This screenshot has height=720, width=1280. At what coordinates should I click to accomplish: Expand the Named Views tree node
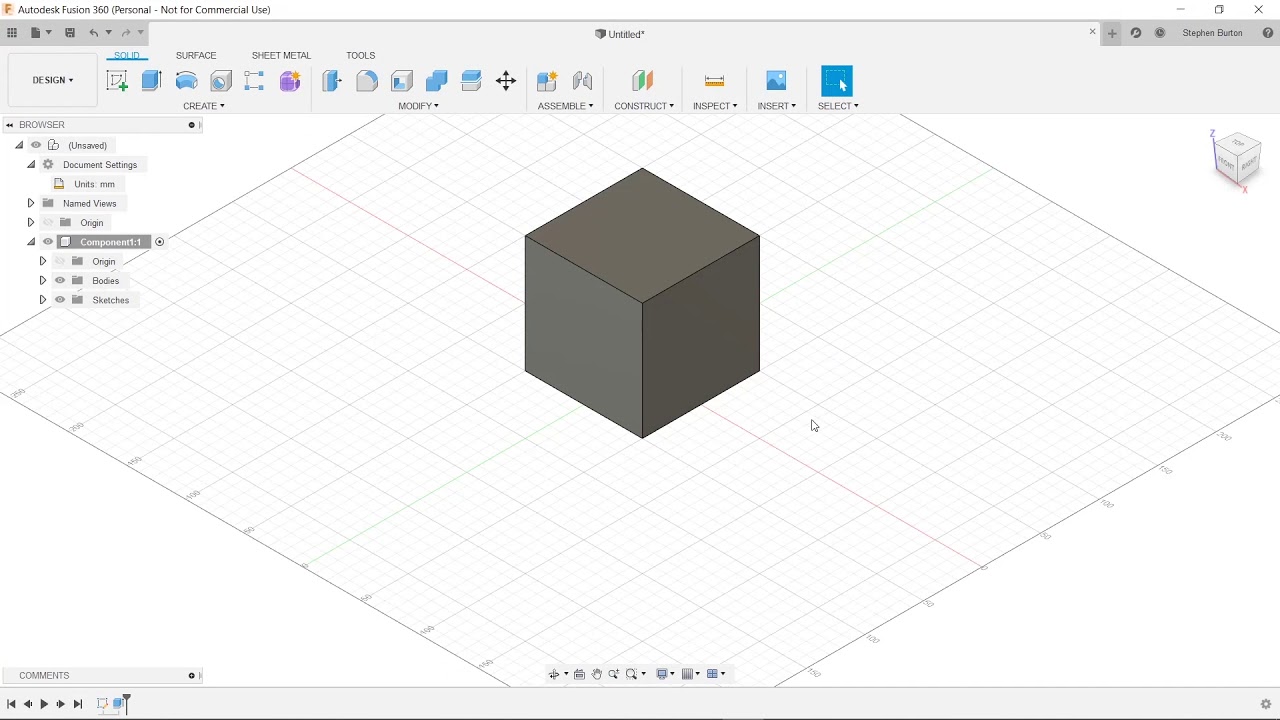click(31, 203)
